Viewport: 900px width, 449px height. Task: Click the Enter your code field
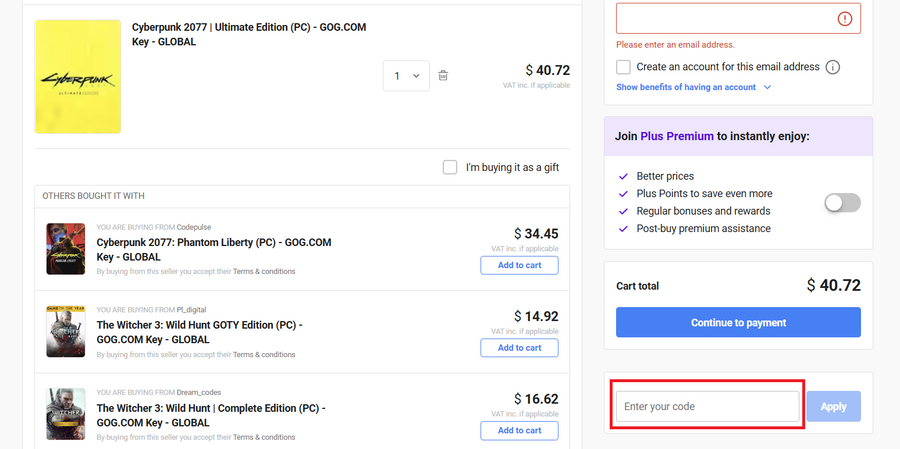point(708,406)
